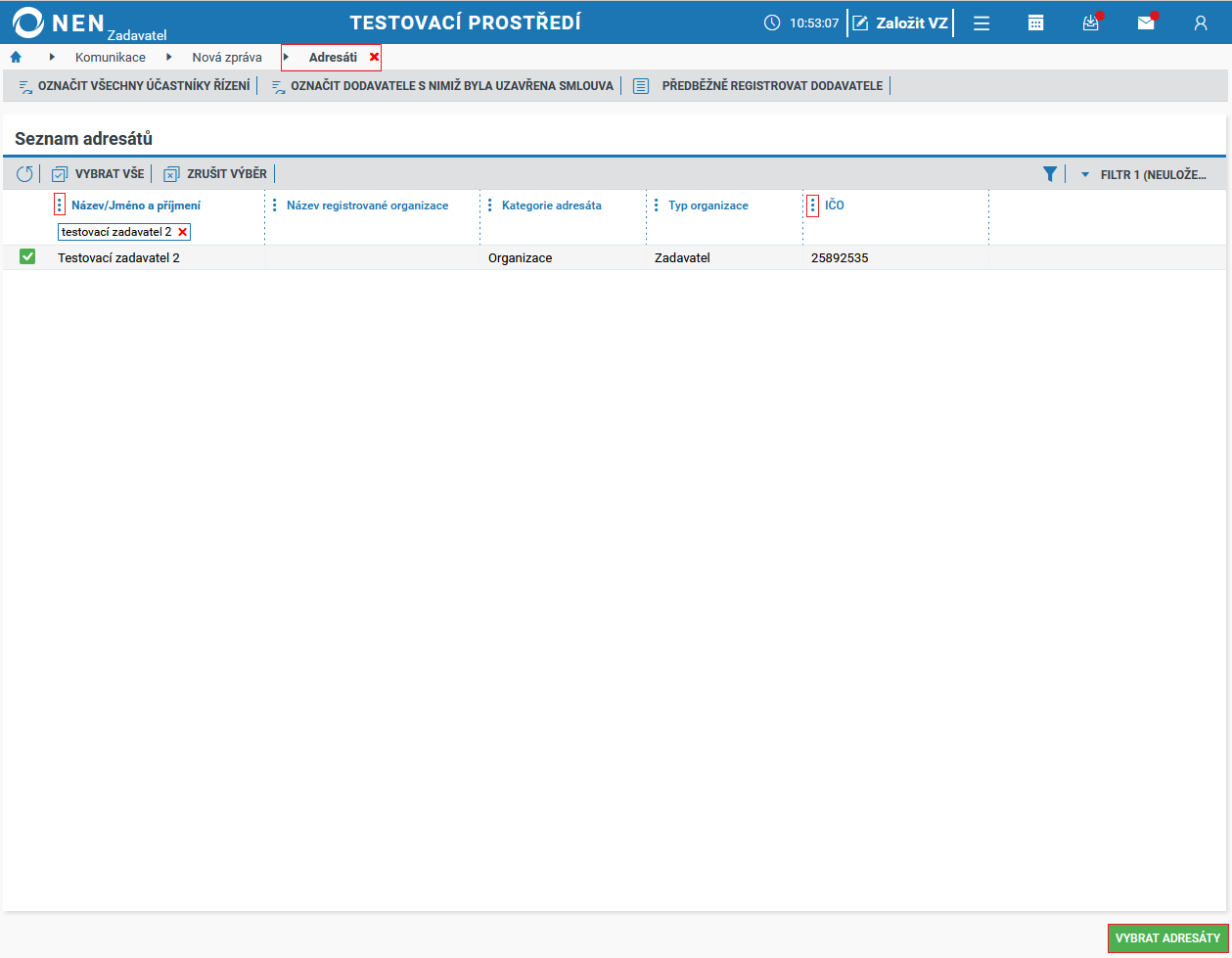1232x958 pixels.
Task: Sort by Kategorie adresáta header
Action: tap(552, 205)
